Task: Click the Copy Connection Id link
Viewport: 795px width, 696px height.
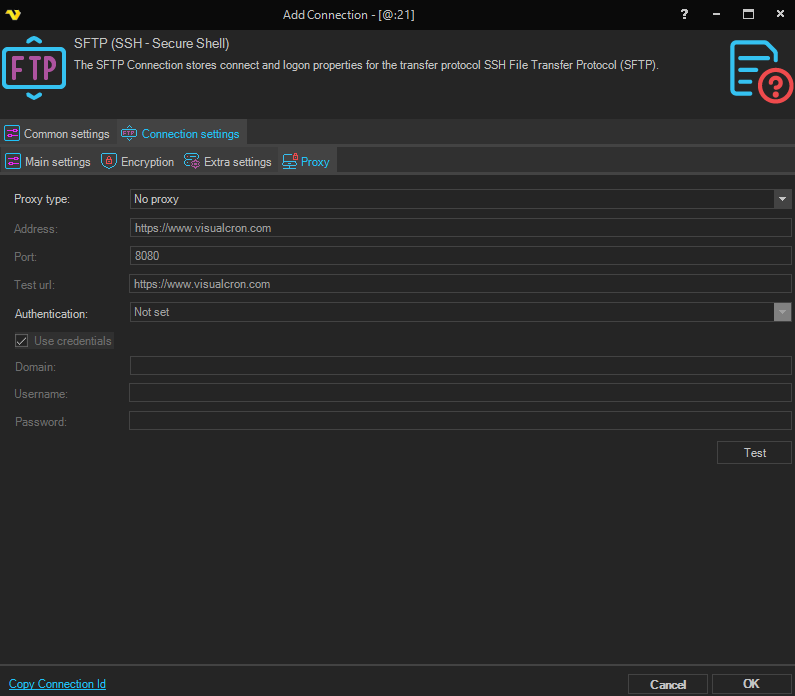Action: (x=57, y=684)
